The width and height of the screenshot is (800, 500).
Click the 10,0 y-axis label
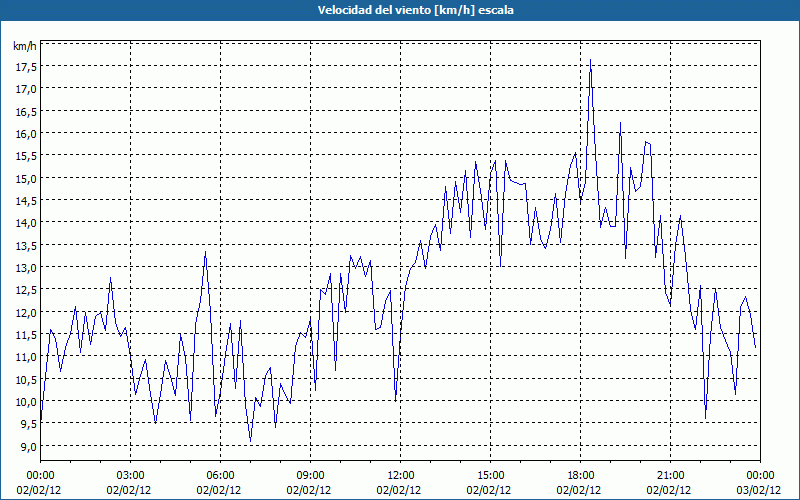coord(27,402)
